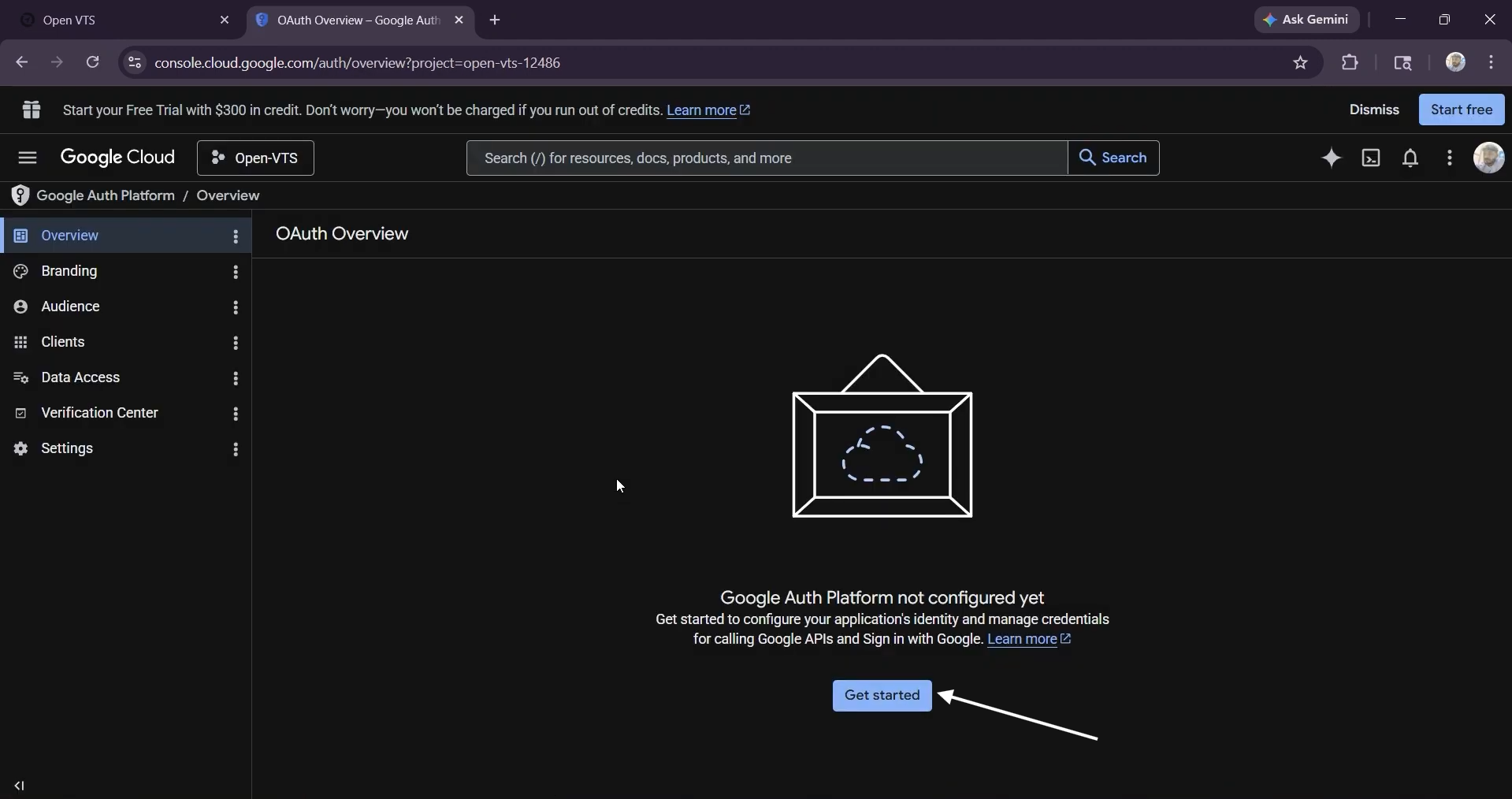1512x799 pixels.
Task: Focus the resources search field
Action: pyautogui.click(x=767, y=158)
